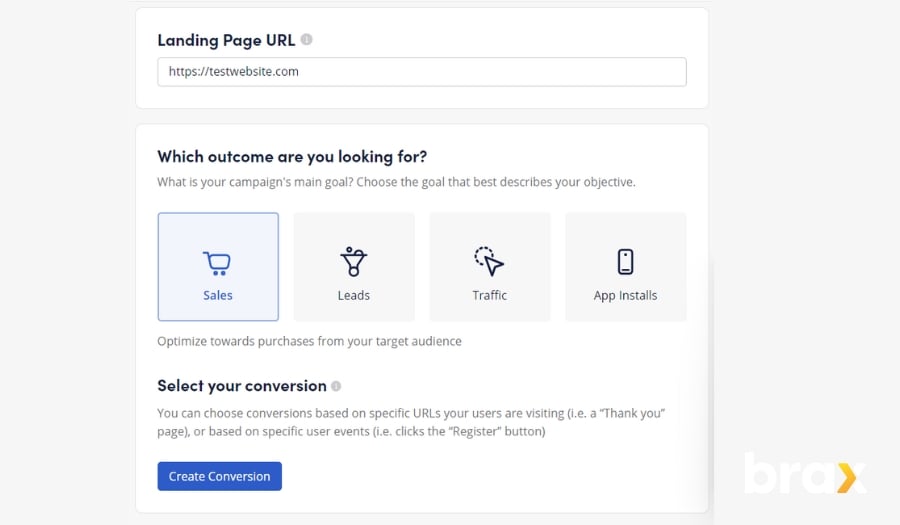Viewport: 900px width, 525px height.
Task: Click the 'Which outcome are you looking for?' heading
Action: 292,156
